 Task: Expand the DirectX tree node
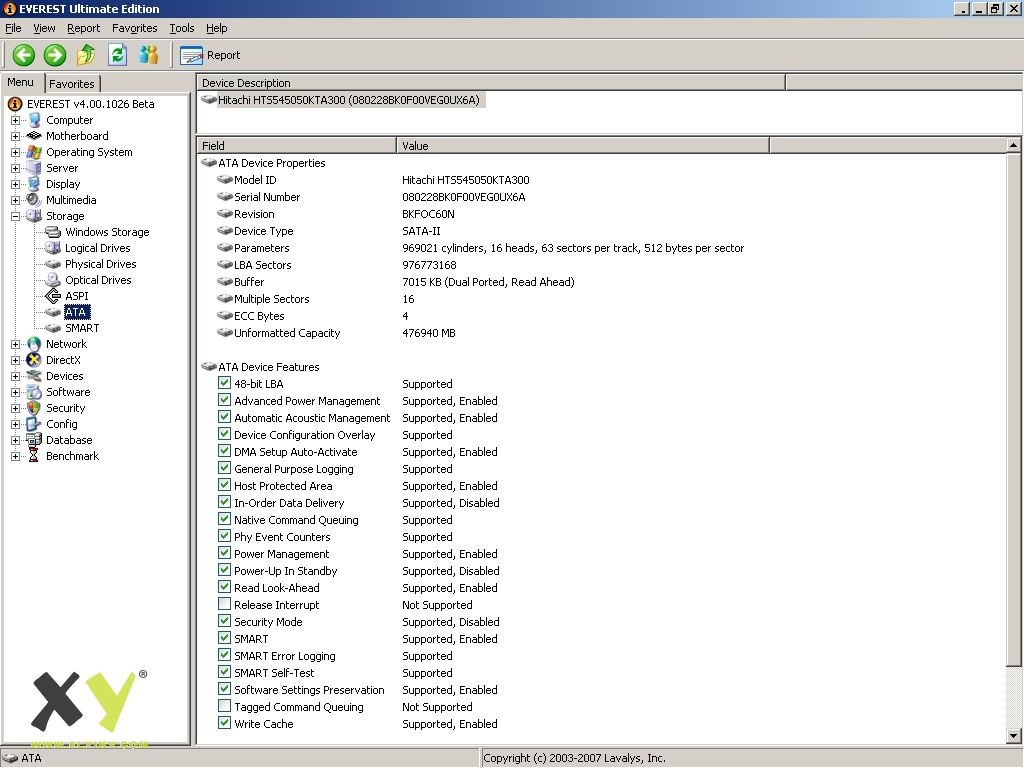(15, 360)
